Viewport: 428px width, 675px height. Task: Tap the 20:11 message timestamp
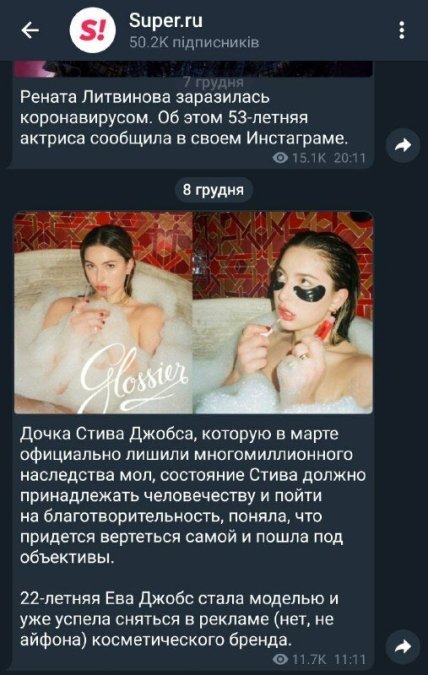click(350, 158)
